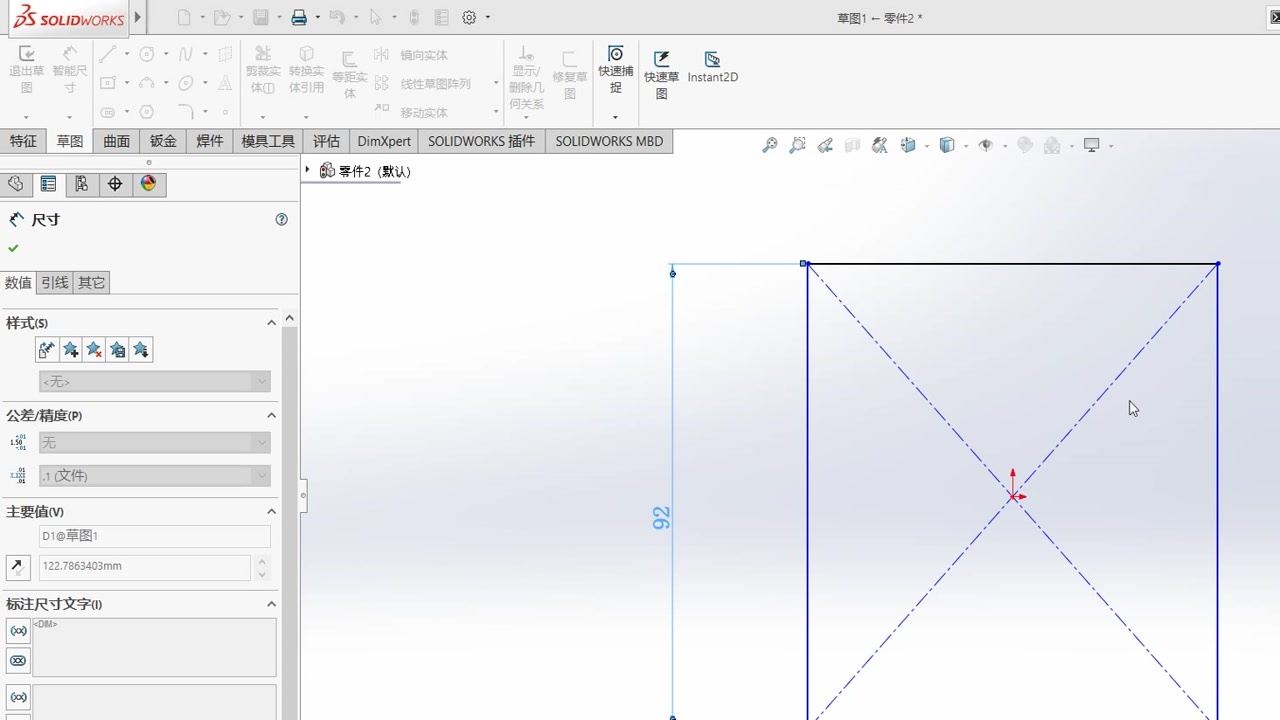Open the 评估 ribbon tab

pyautogui.click(x=326, y=141)
